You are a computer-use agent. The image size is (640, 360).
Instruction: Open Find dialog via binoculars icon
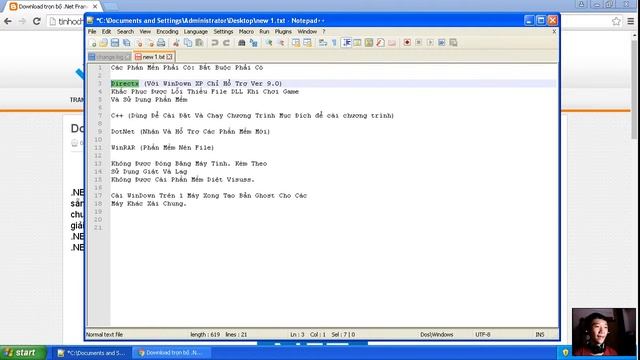point(242,43)
